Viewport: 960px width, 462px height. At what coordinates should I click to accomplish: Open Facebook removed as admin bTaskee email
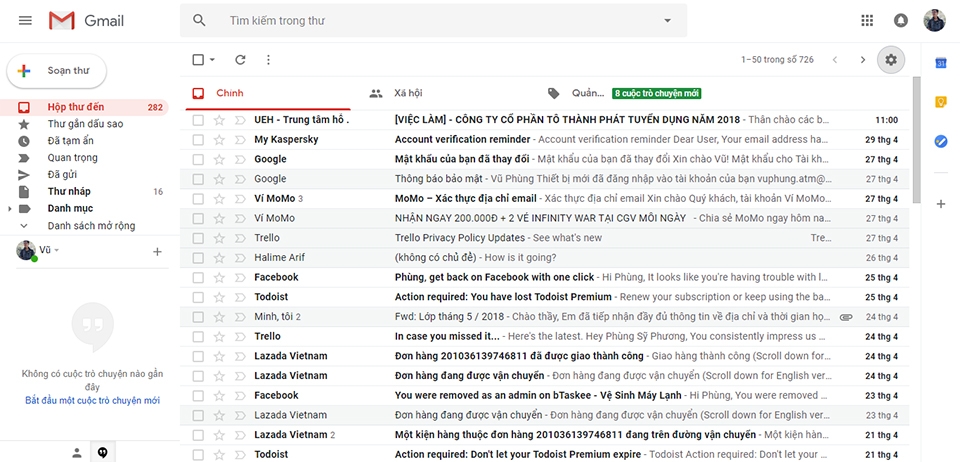tap(545, 395)
